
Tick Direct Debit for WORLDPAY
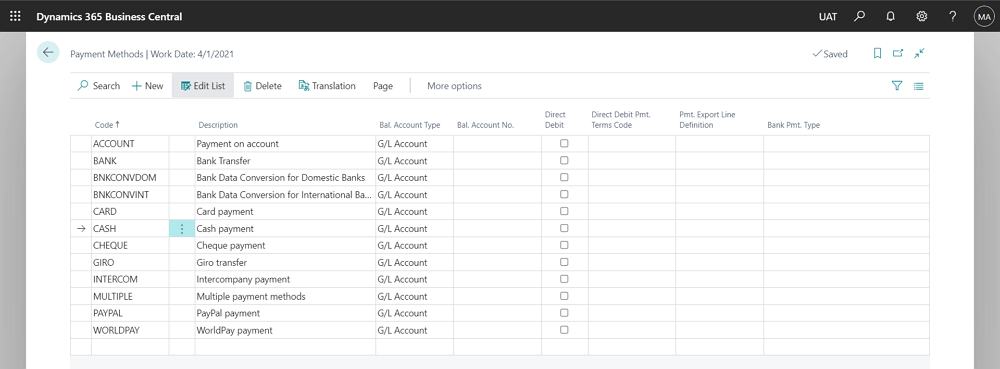tap(564, 330)
